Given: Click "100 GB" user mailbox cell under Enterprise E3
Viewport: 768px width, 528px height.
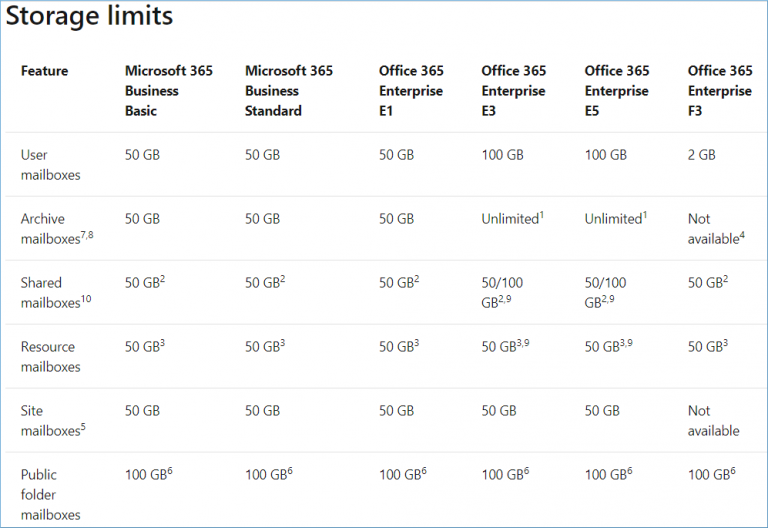Looking at the screenshot, I should click(x=502, y=155).
